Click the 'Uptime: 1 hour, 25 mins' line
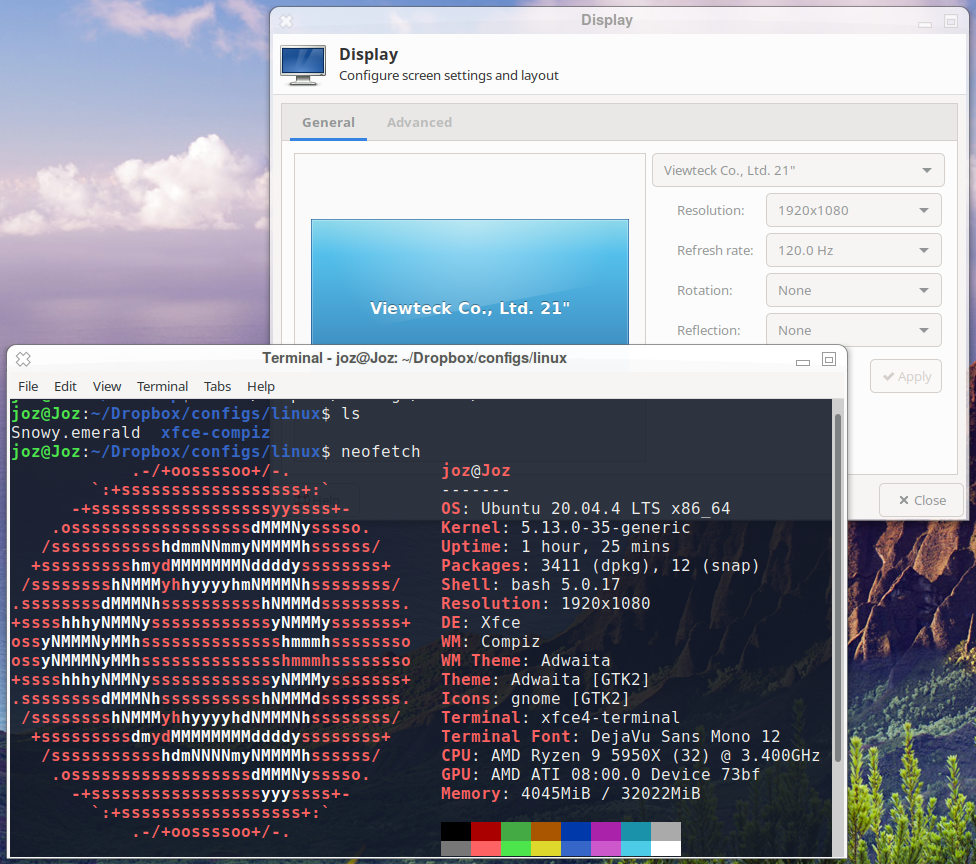 pos(555,547)
